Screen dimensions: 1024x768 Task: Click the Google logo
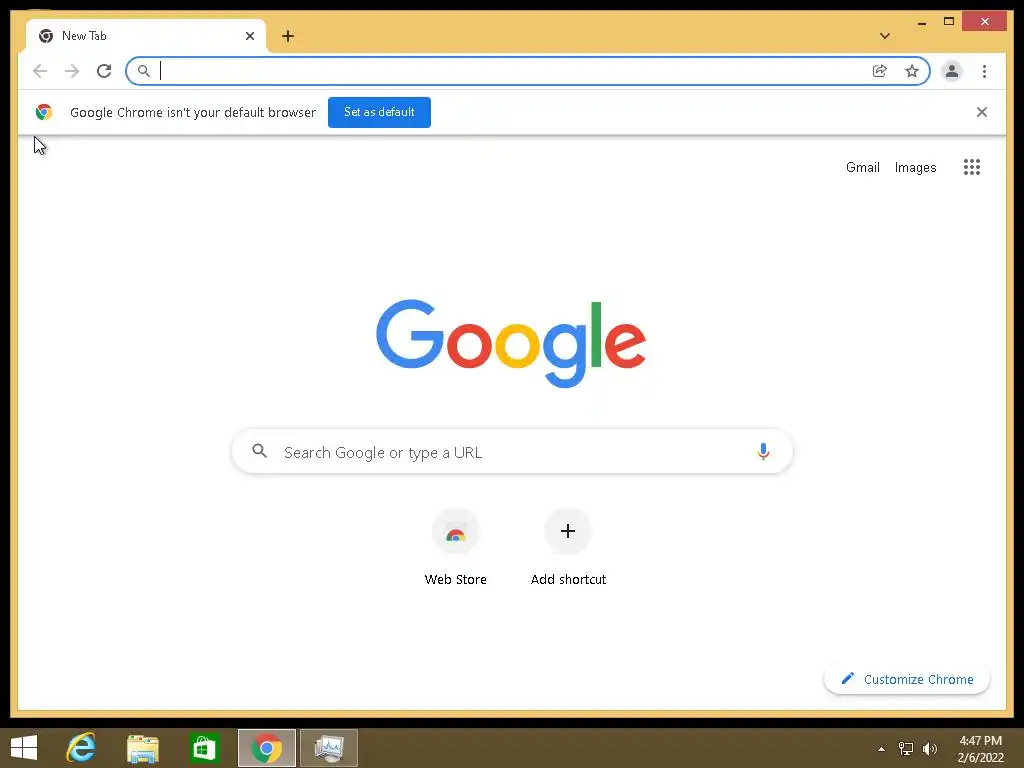[511, 343]
